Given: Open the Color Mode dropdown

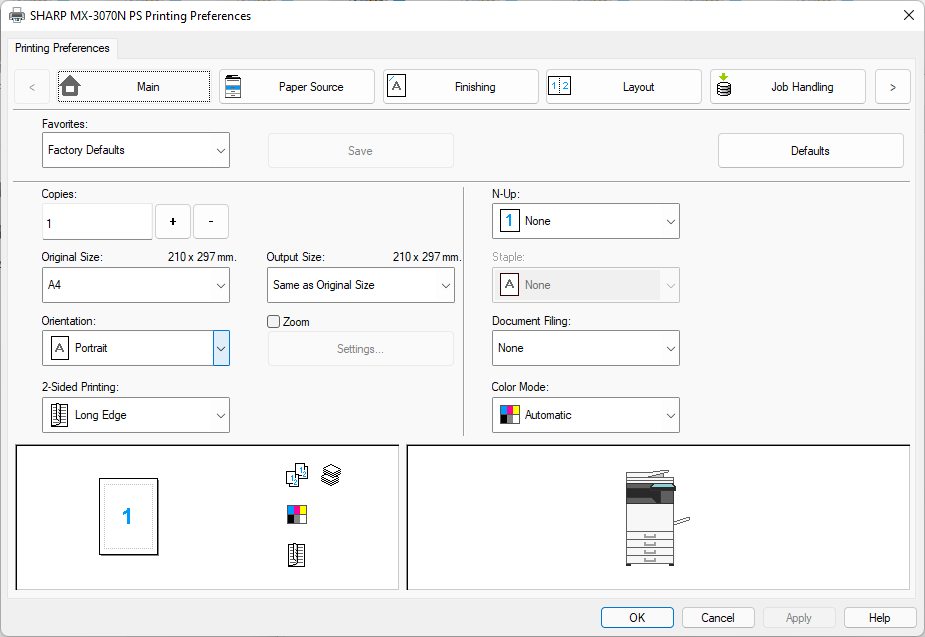Looking at the screenshot, I should pyautogui.click(x=585, y=415).
